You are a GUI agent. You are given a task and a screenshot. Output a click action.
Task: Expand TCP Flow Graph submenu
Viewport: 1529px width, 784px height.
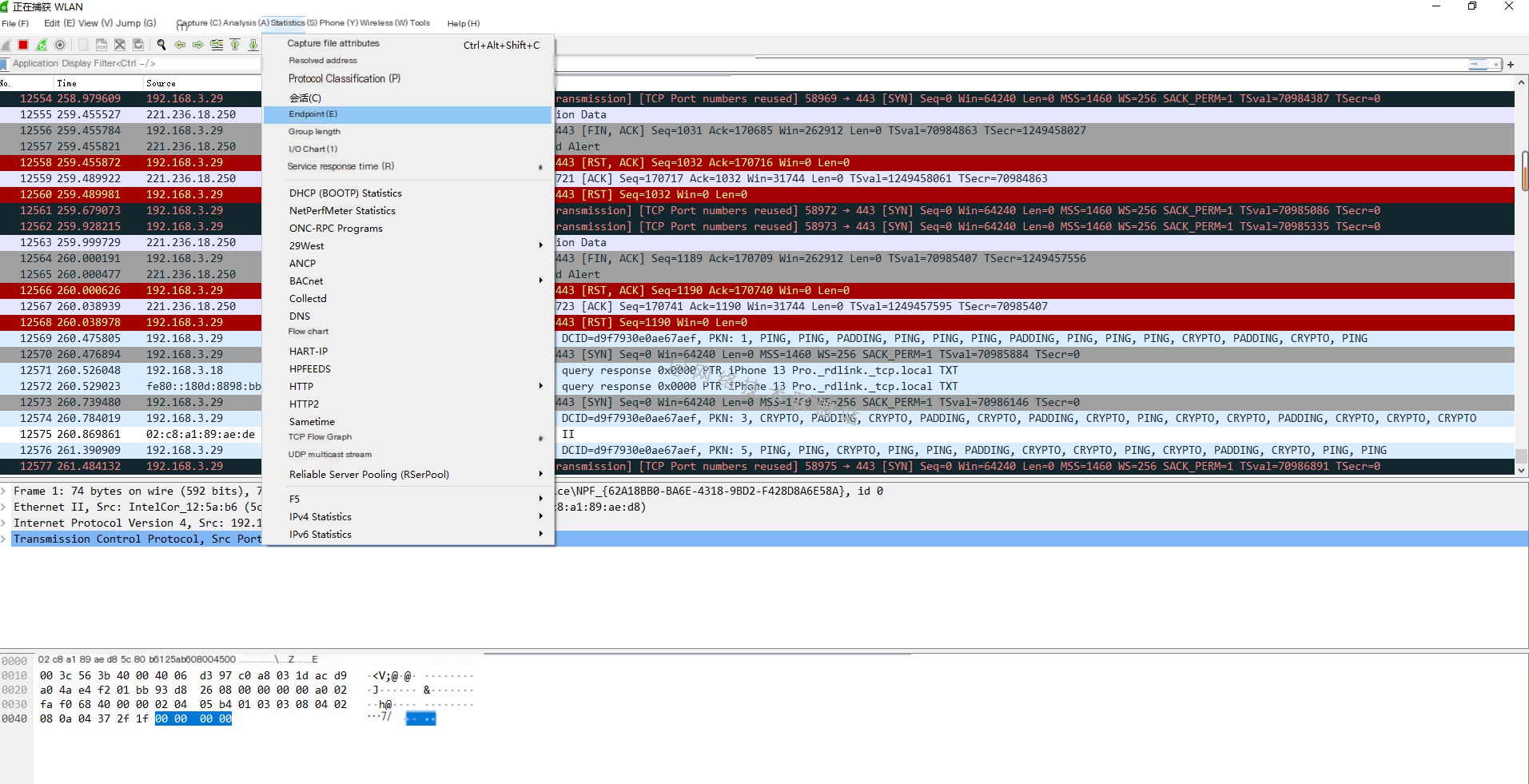(x=408, y=437)
